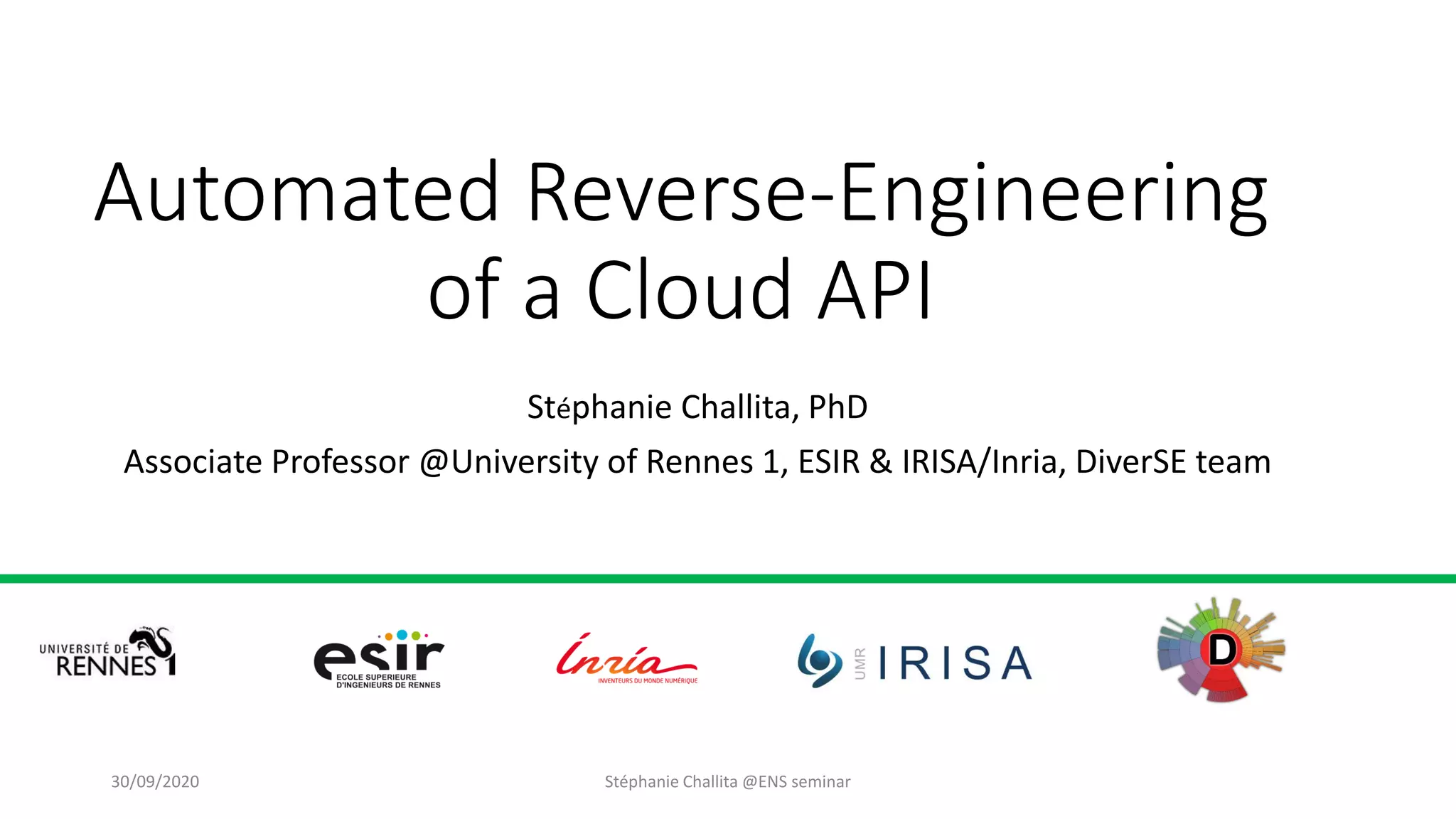The image size is (1456, 819).
Task: Click the '@ENS seminar' footer text
Action: (x=796, y=781)
